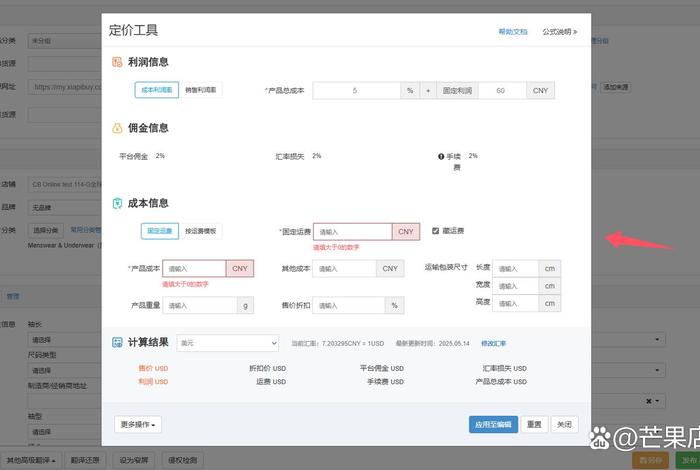Screen dimensions: 700x470
Task: Click the 关闭 button in dialog footer
Action: [564, 424]
